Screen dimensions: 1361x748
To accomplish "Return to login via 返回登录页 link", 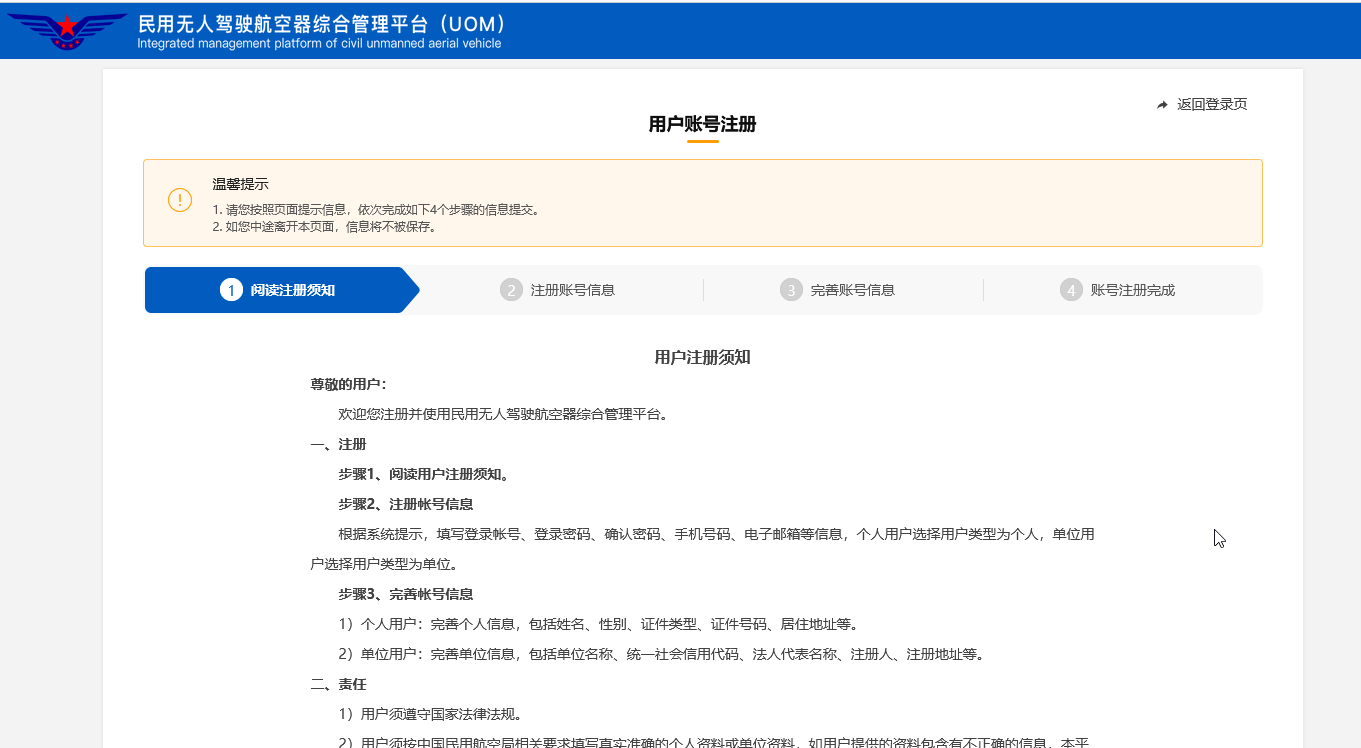I will point(1211,105).
